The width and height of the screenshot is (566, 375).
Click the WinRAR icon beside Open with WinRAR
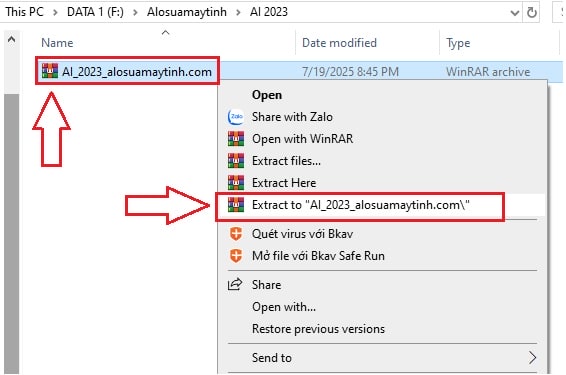(236, 139)
